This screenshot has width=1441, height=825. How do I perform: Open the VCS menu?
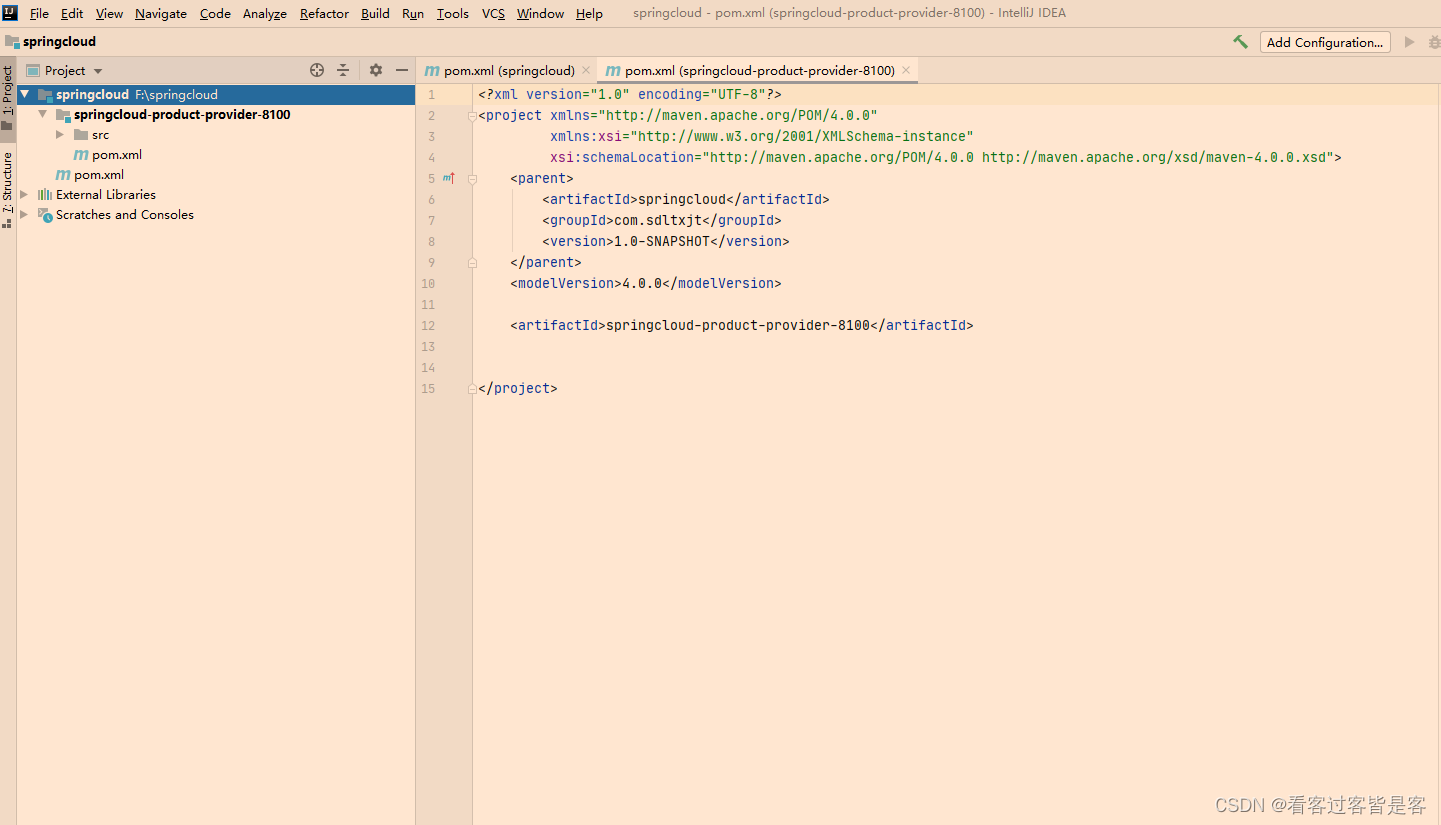(493, 13)
